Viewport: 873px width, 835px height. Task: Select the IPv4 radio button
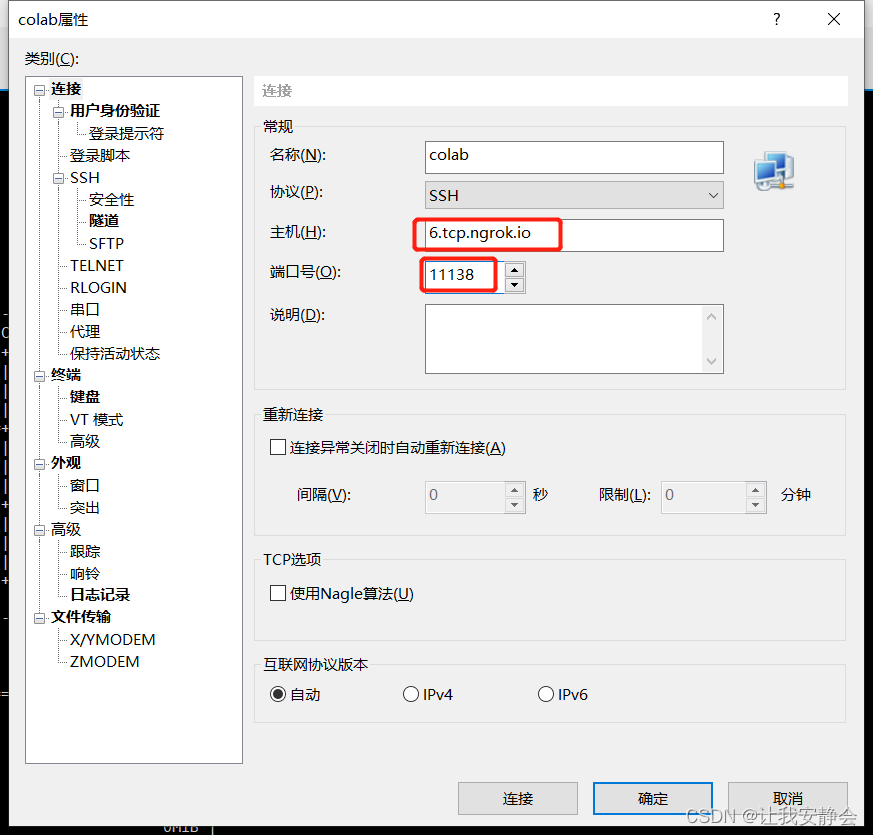411,694
